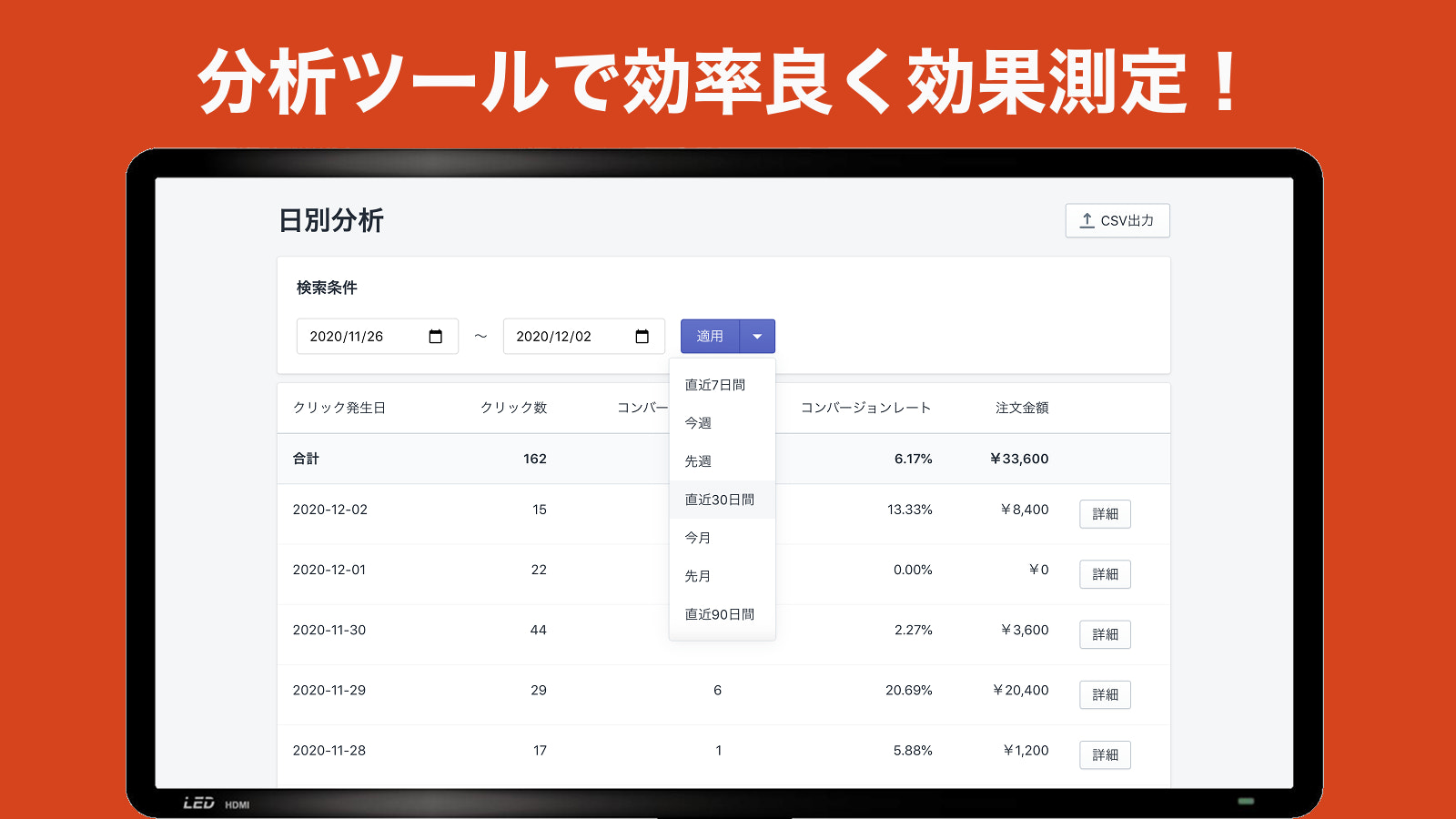Select the 直近30日間 preset option

(720, 500)
